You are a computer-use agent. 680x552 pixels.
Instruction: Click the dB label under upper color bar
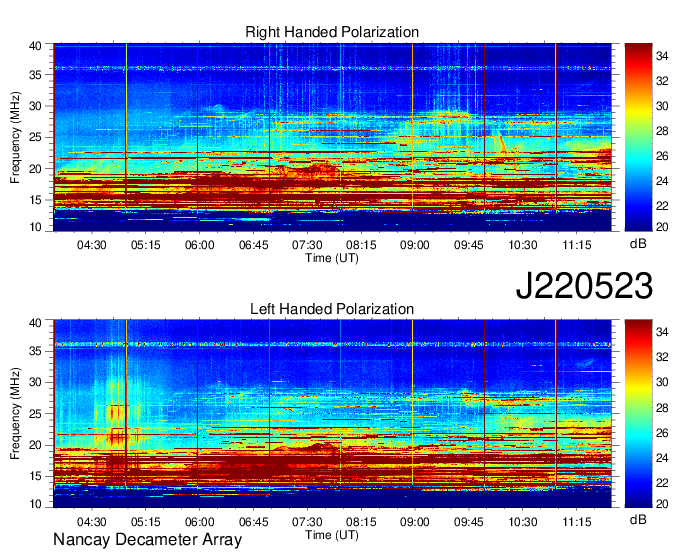pyautogui.click(x=638, y=243)
